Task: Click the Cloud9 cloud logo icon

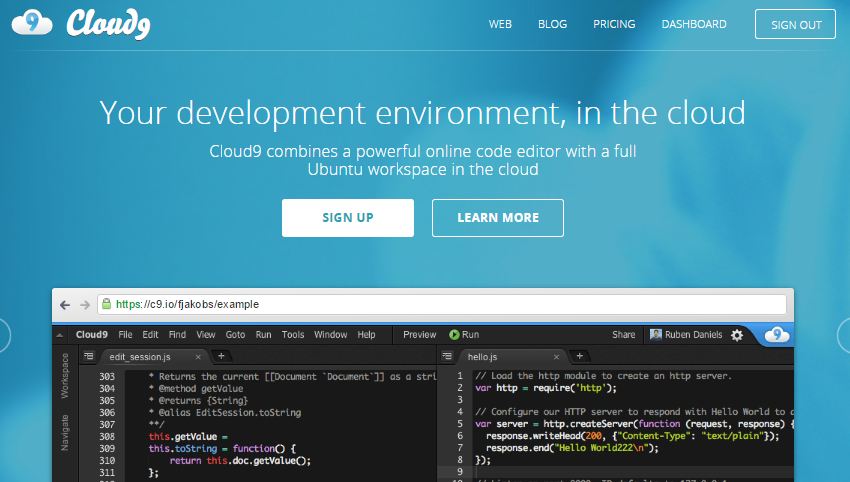Action: [x=32, y=23]
